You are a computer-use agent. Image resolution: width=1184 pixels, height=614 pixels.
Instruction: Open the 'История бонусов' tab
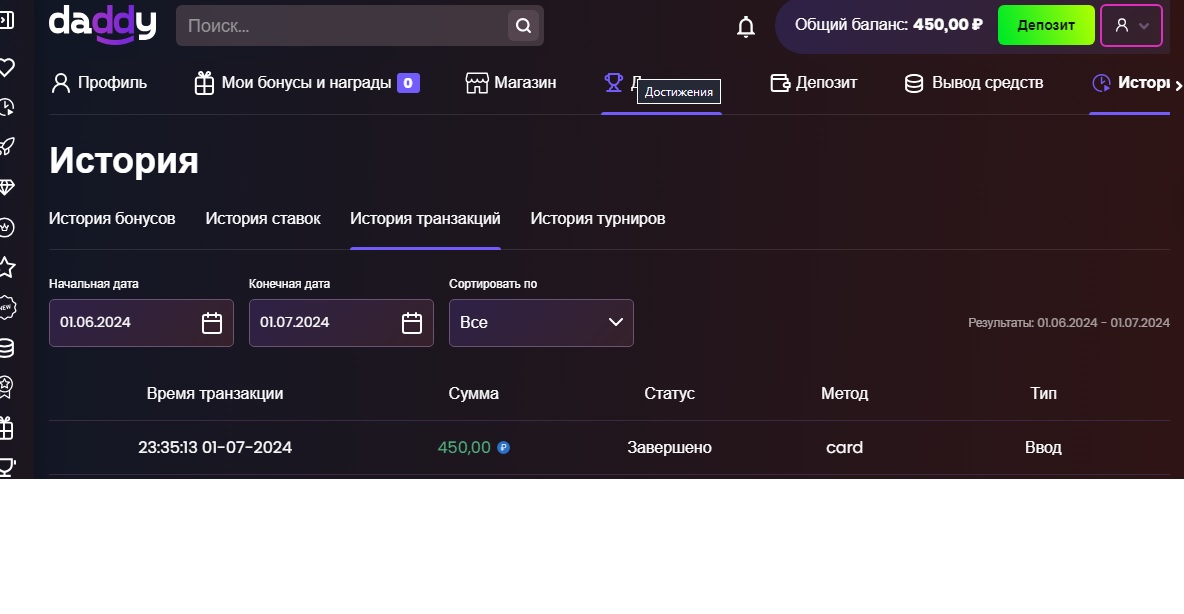(x=112, y=219)
